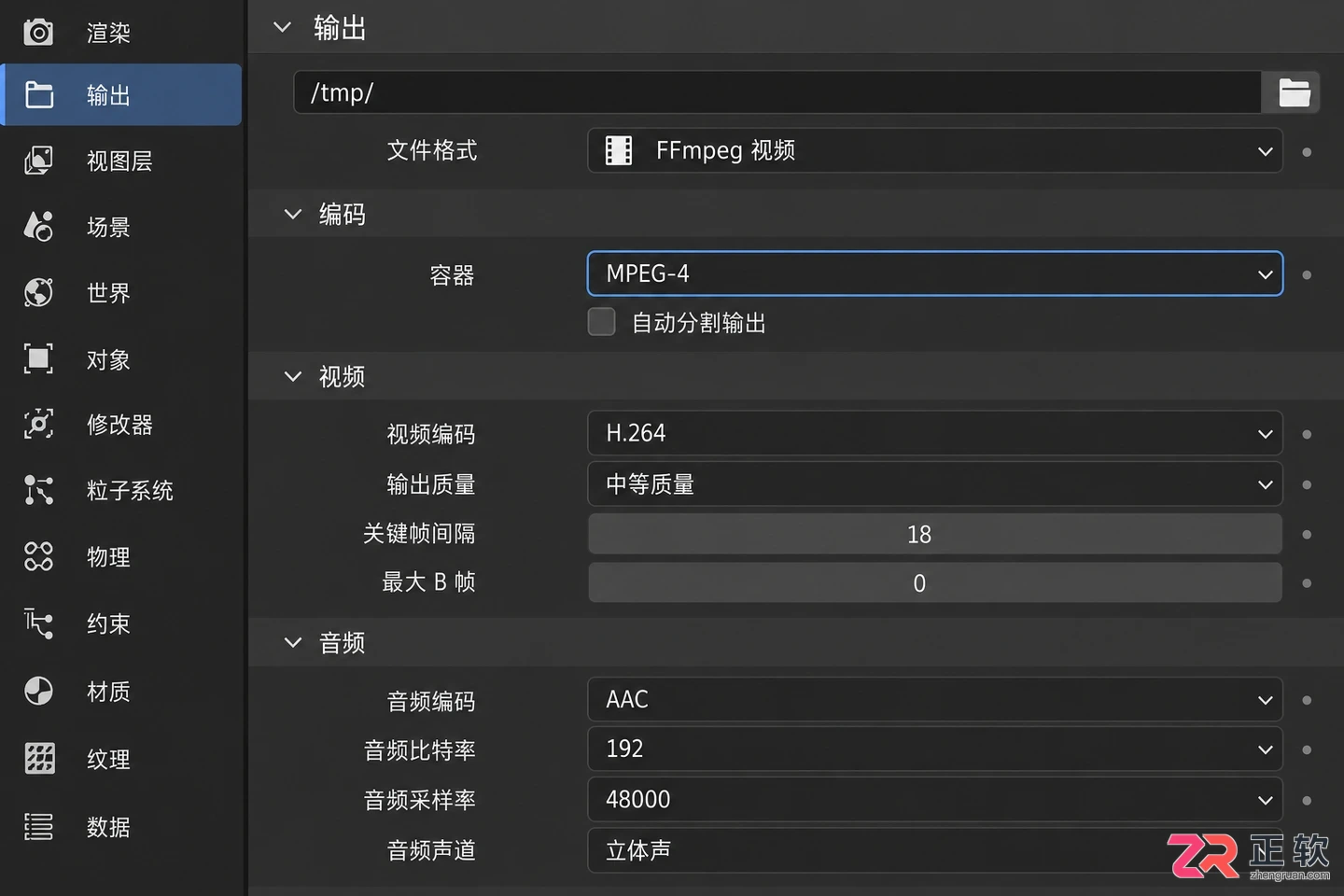Animate 音频比特率 property dot
The height and width of the screenshot is (896, 1344).
1307,750
